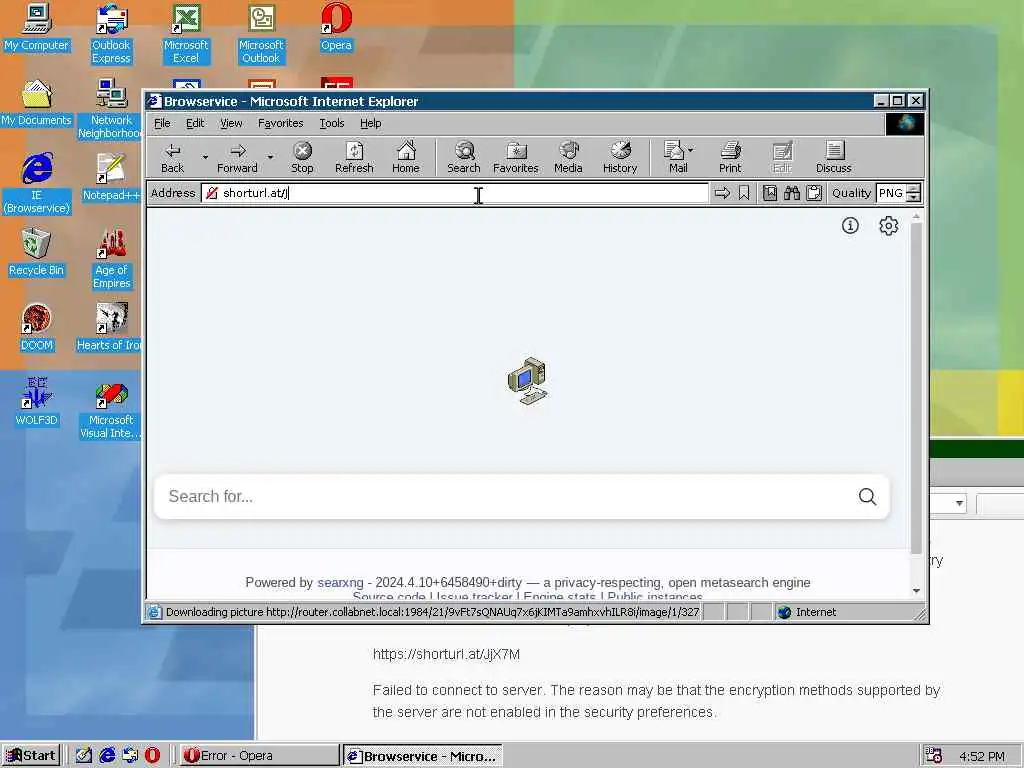The width and height of the screenshot is (1024, 768).
Task: Decrease Quality with the down spinner
Action: [x=914, y=198]
